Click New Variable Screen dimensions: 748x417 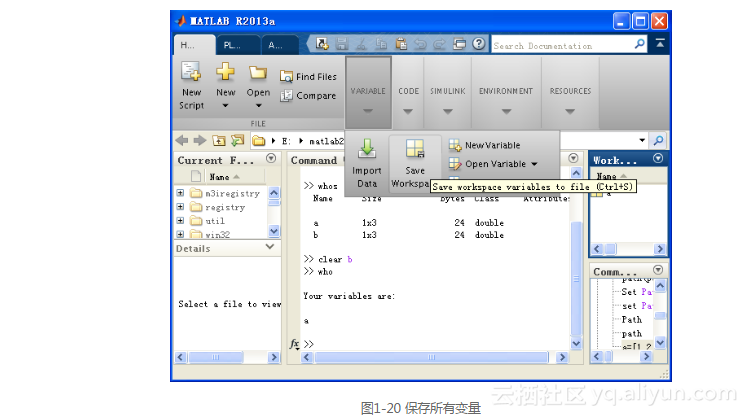tap(485, 145)
